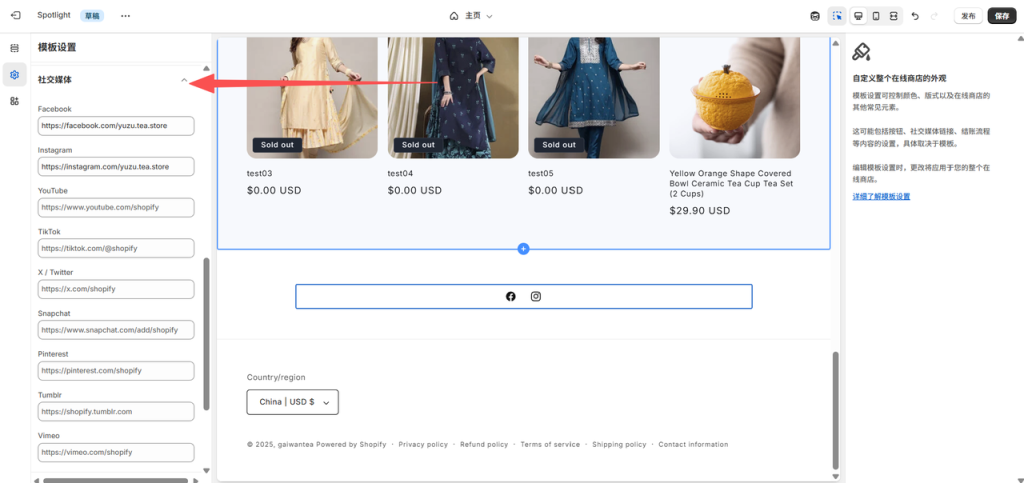Click the 草稿 draft badge
Viewport: 1024px width, 483px height.
click(92, 16)
